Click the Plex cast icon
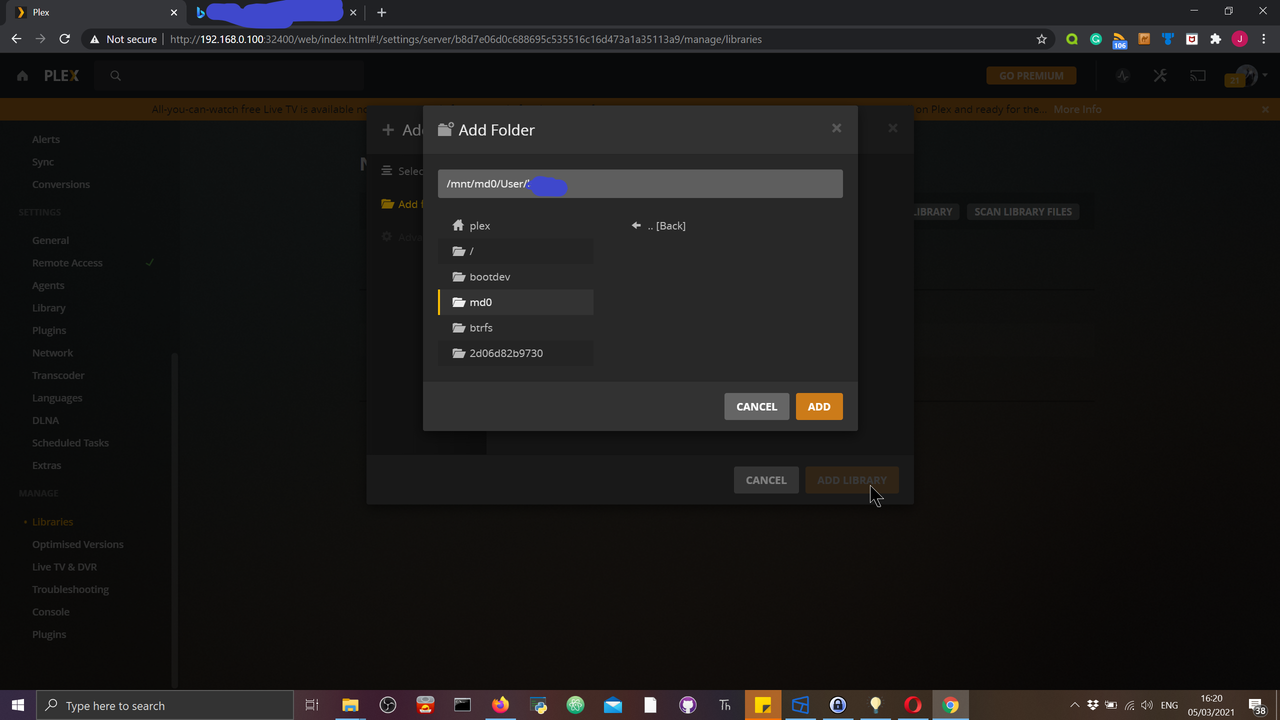This screenshot has width=1280, height=720. [x=1198, y=76]
